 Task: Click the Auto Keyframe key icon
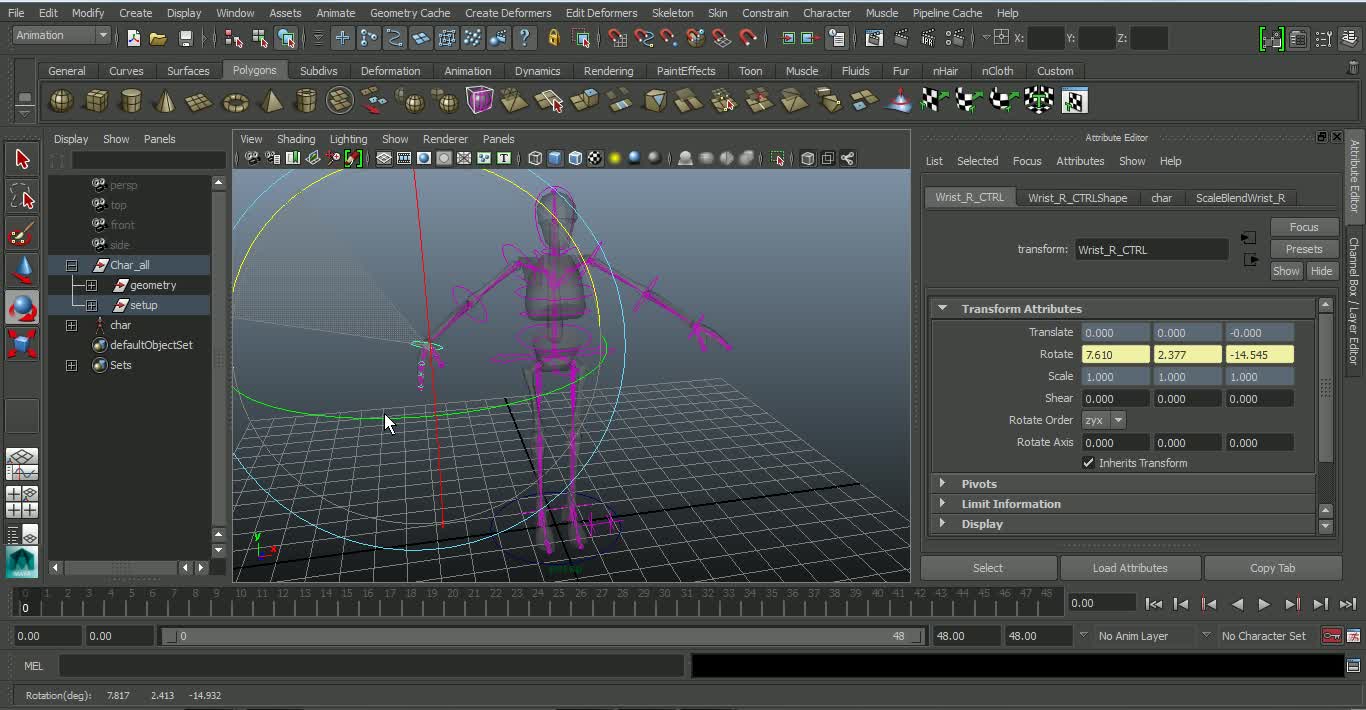1331,636
